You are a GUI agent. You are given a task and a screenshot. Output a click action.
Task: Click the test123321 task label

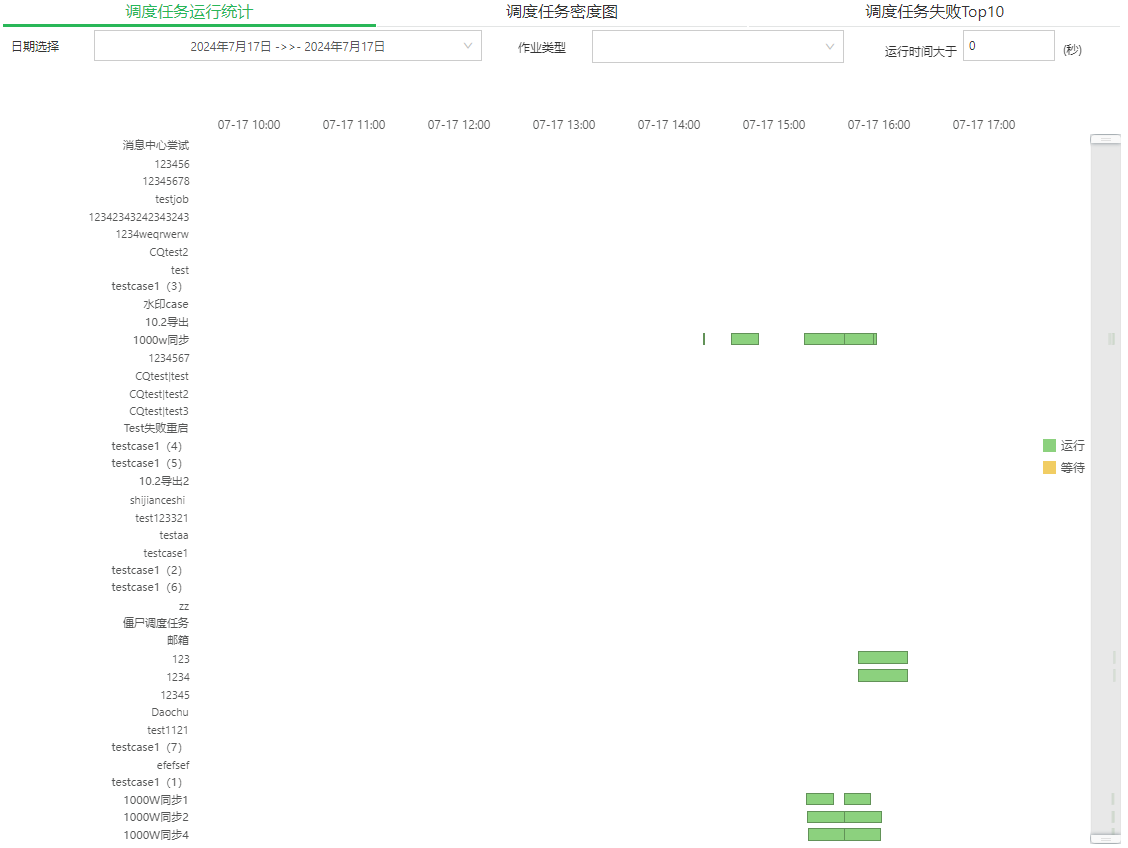tap(162, 518)
